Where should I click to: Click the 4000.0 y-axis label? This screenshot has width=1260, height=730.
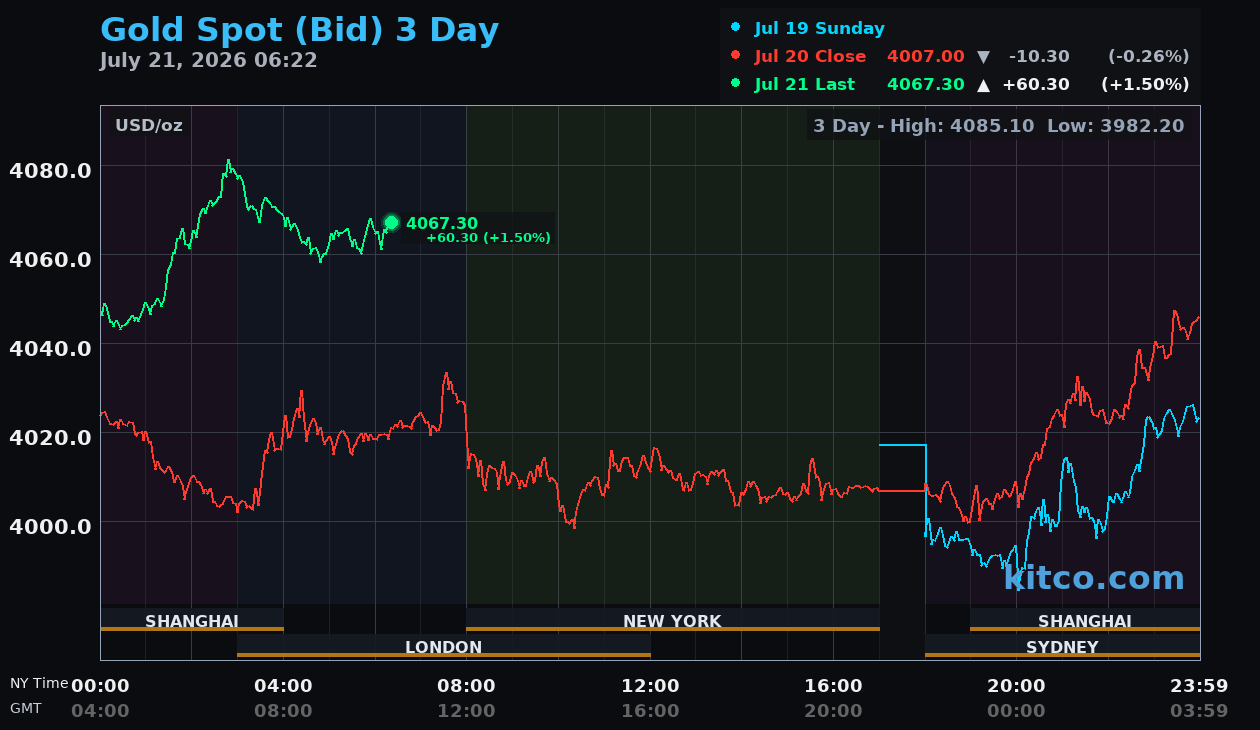click(50, 526)
